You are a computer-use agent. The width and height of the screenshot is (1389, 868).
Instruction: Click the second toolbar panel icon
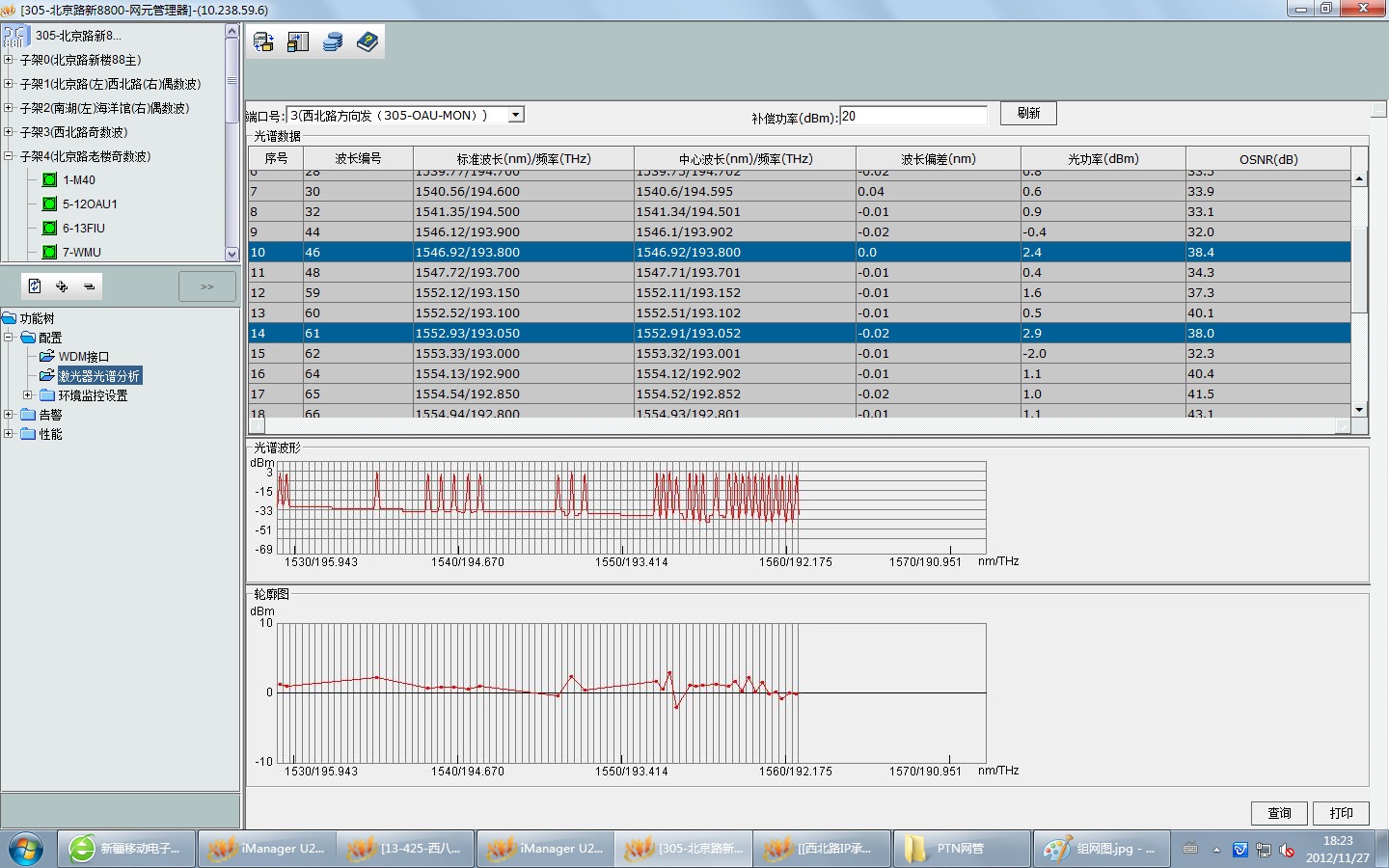coord(298,41)
